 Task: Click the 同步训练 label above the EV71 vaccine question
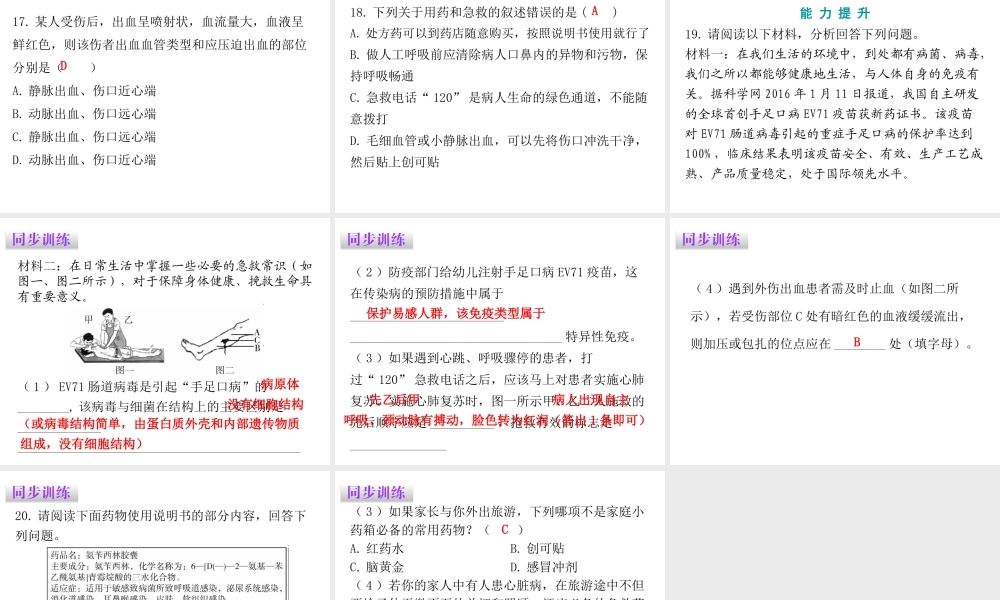point(376,240)
